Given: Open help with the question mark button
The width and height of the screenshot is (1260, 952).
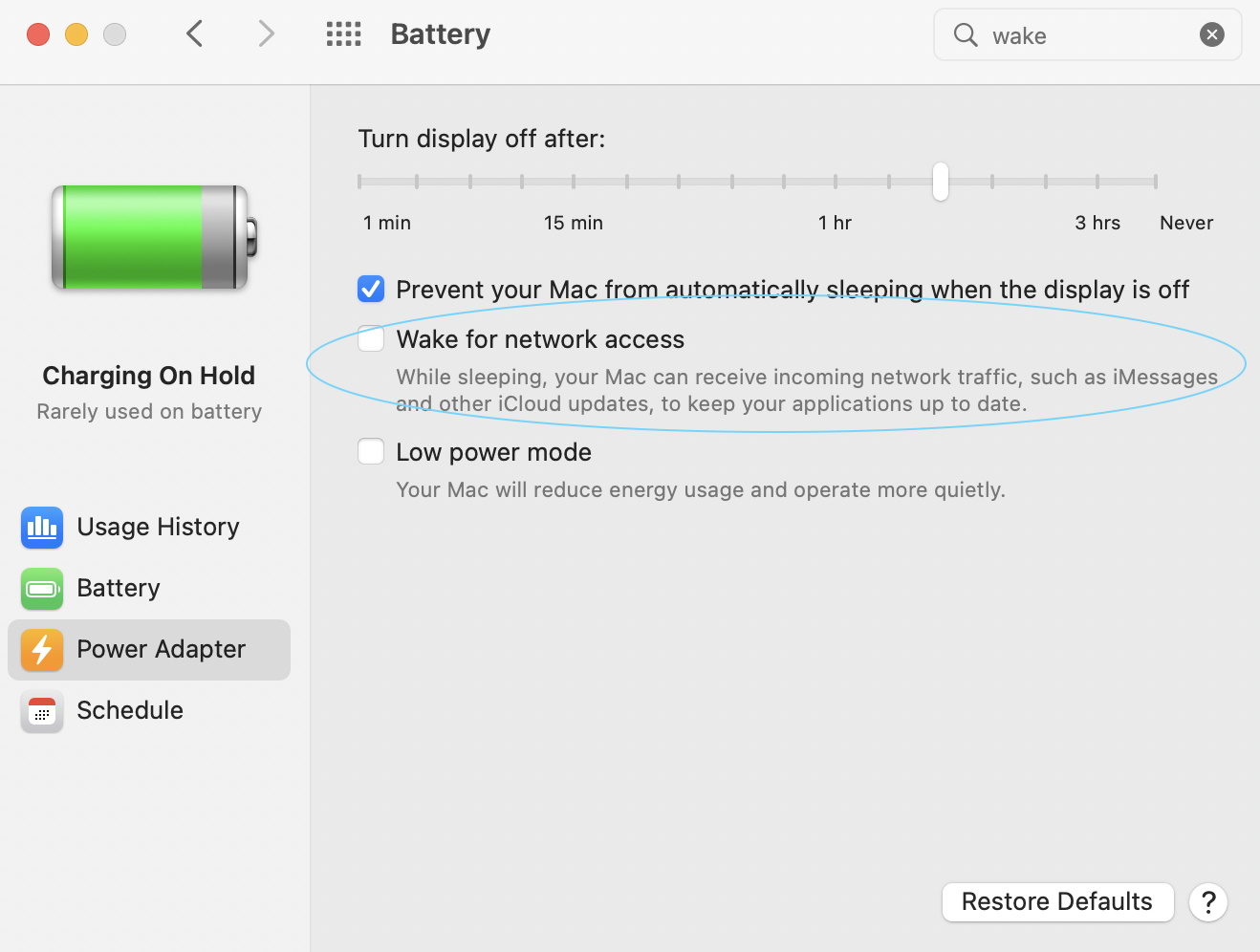Looking at the screenshot, I should point(1208,902).
